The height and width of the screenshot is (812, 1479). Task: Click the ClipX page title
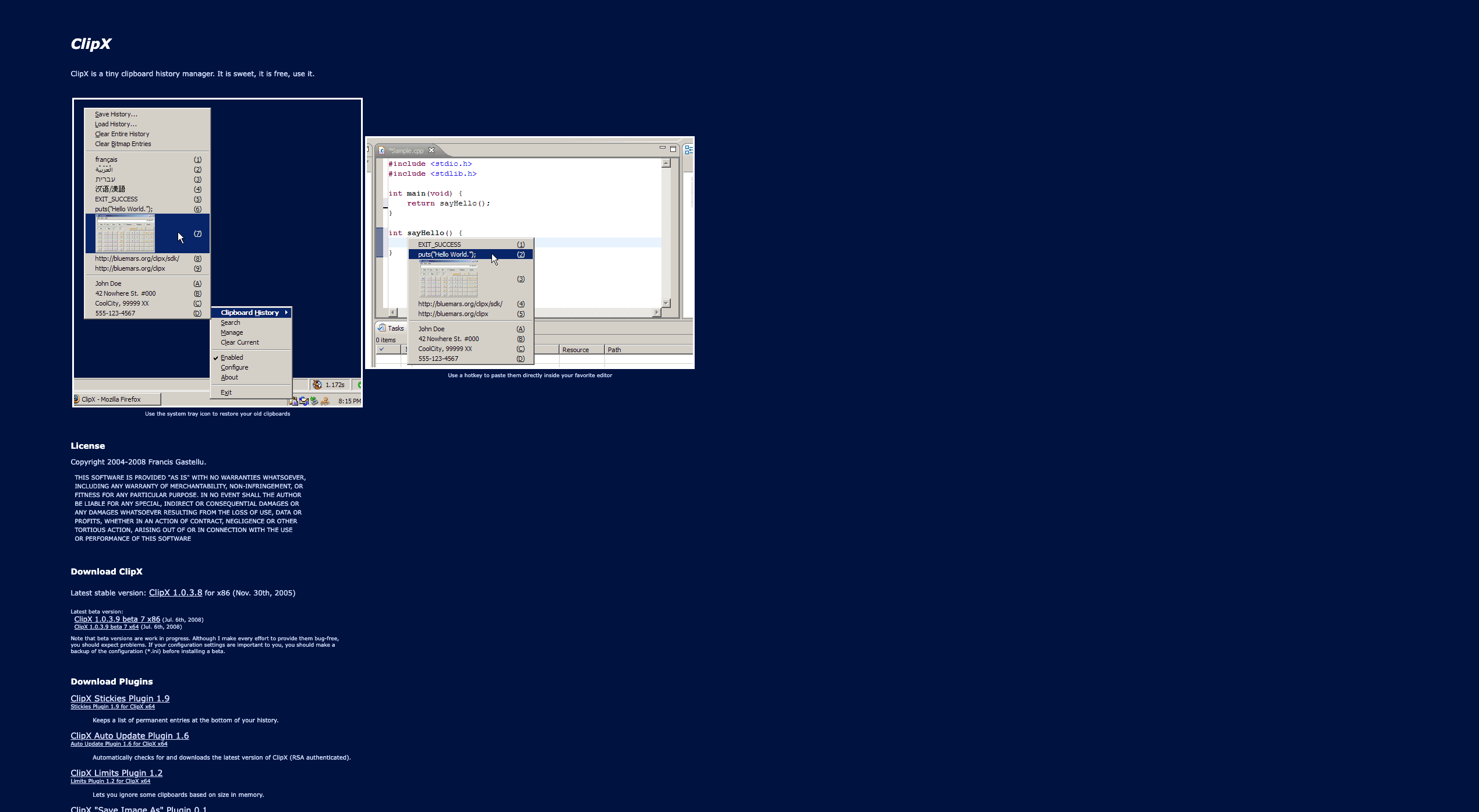[x=91, y=44]
